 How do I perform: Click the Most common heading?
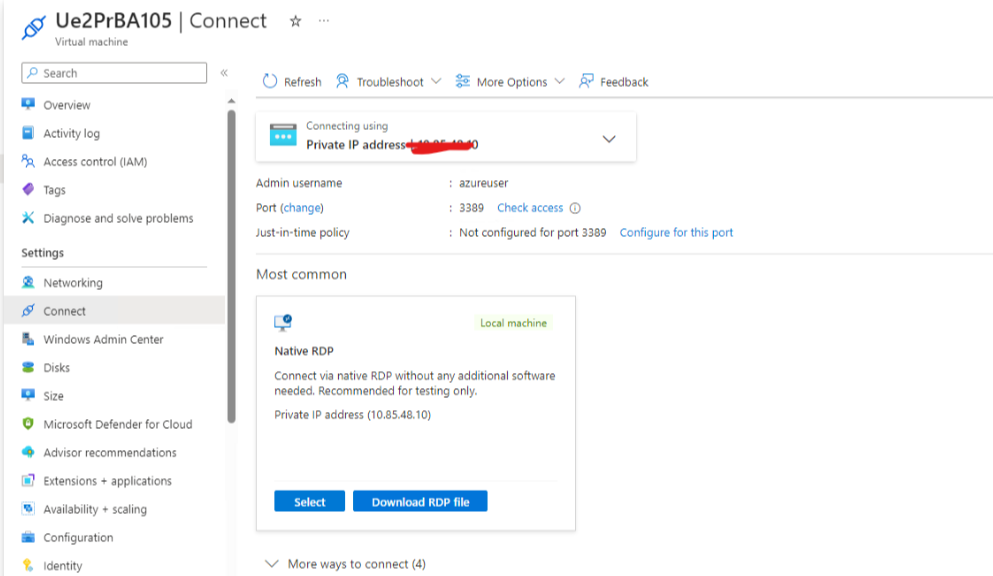coord(301,274)
